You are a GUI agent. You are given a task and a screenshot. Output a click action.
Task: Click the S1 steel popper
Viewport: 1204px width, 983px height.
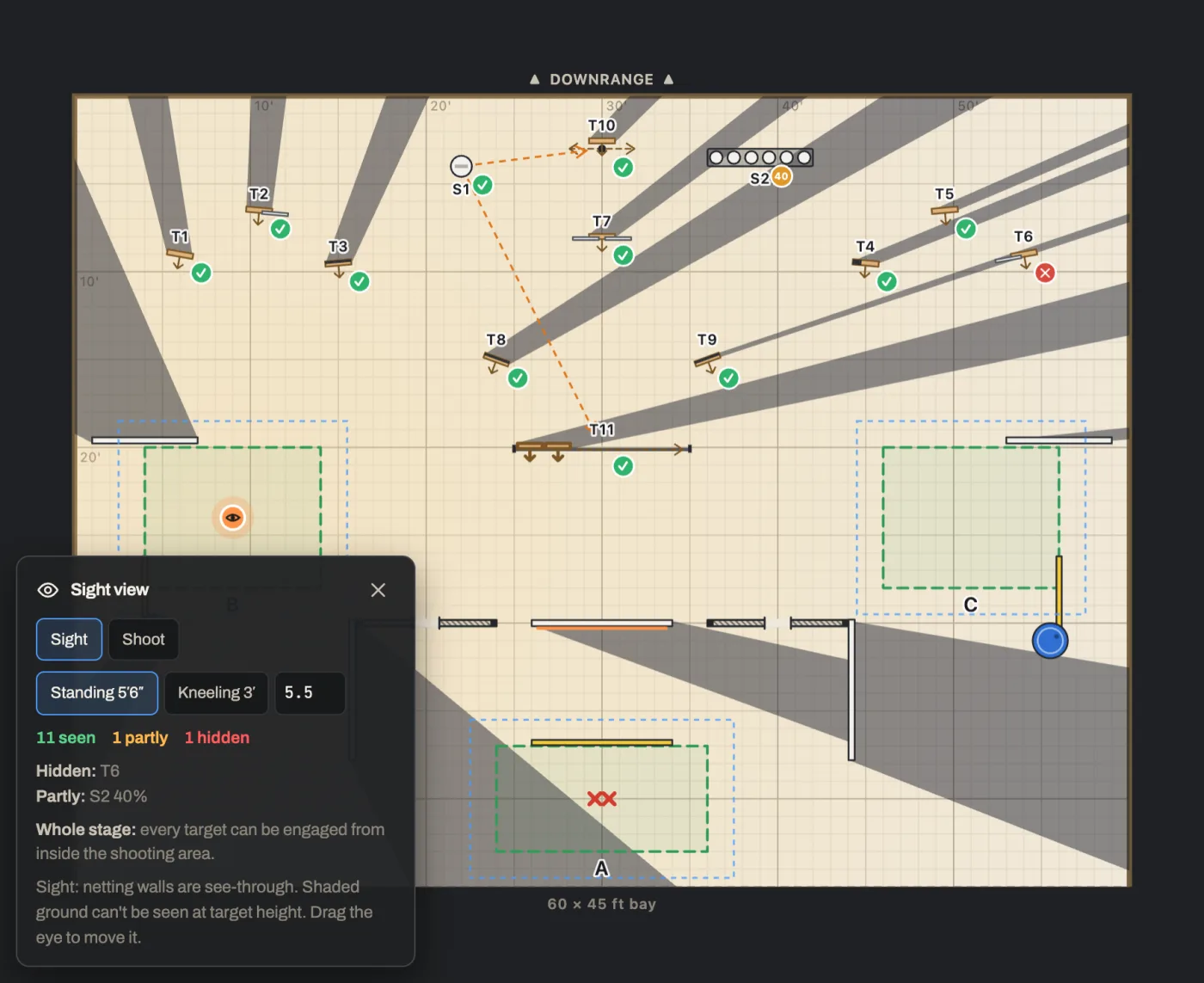[461, 165]
